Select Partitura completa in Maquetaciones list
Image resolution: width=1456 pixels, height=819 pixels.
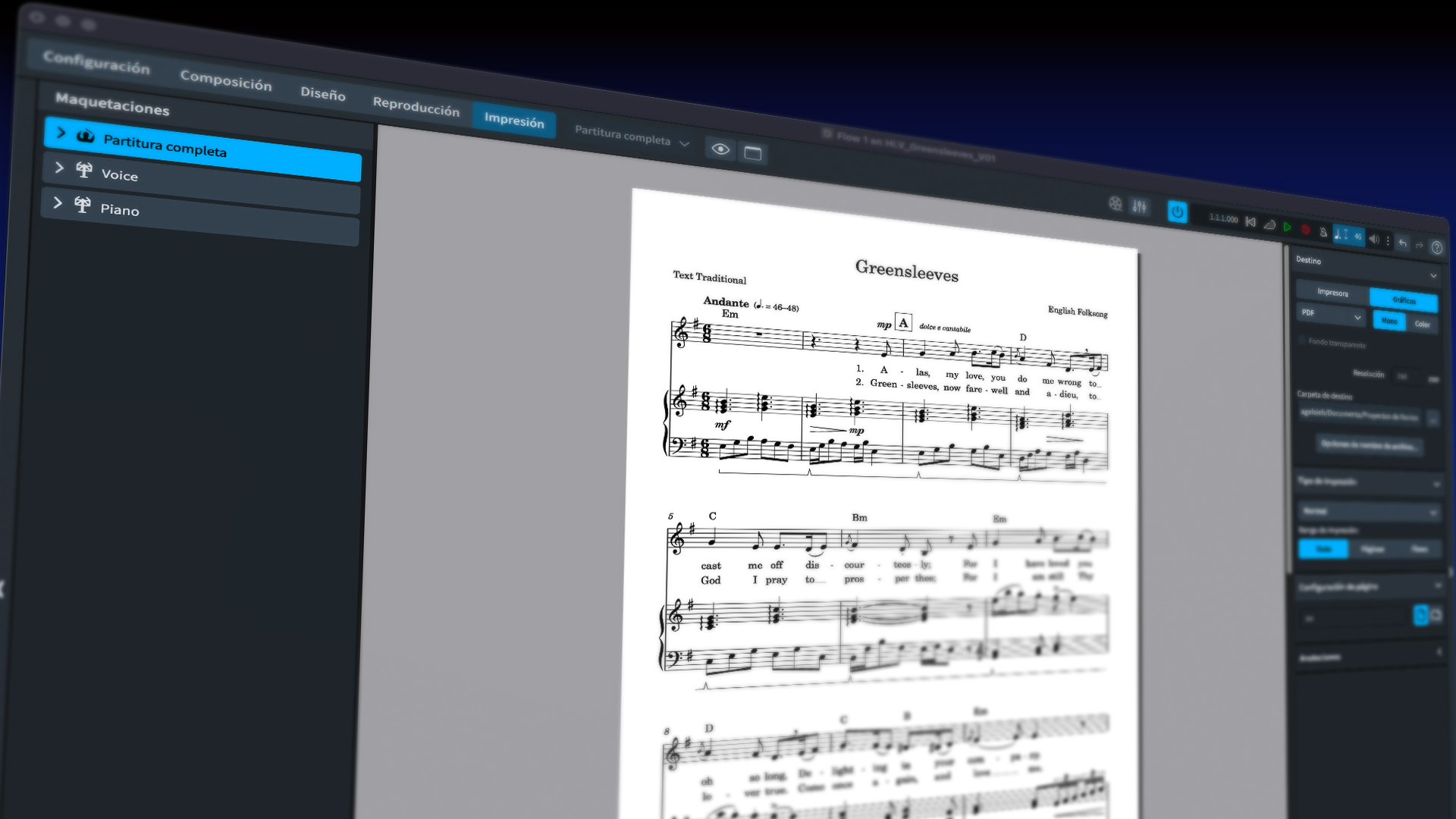click(x=202, y=149)
